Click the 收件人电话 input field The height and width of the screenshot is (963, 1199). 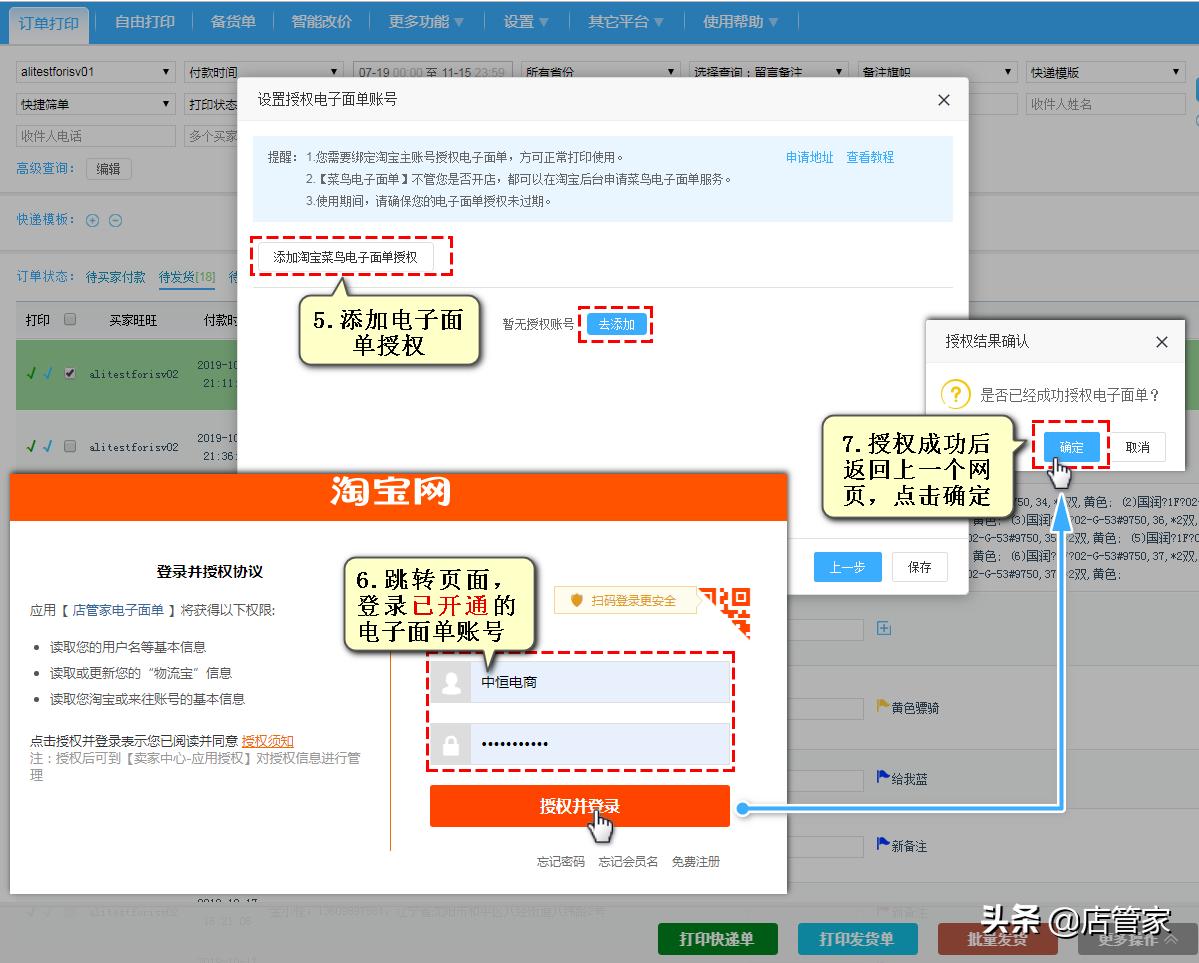click(95, 135)
